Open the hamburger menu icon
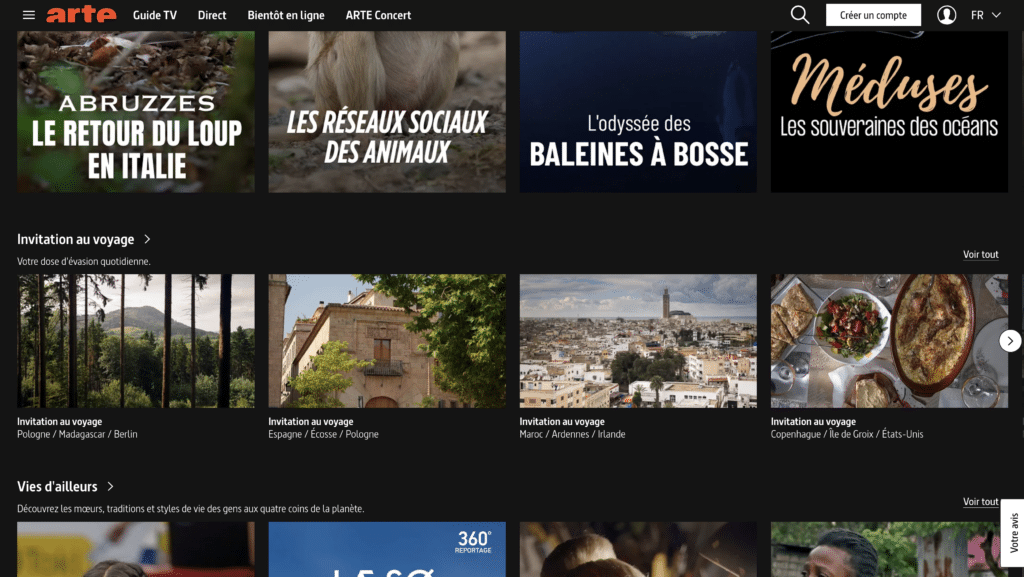Screen dimensions: 1024x577 pos(28,15)
